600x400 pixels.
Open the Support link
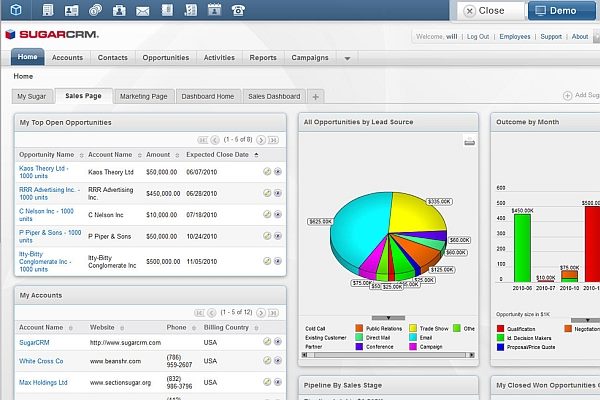coord(551,37)
